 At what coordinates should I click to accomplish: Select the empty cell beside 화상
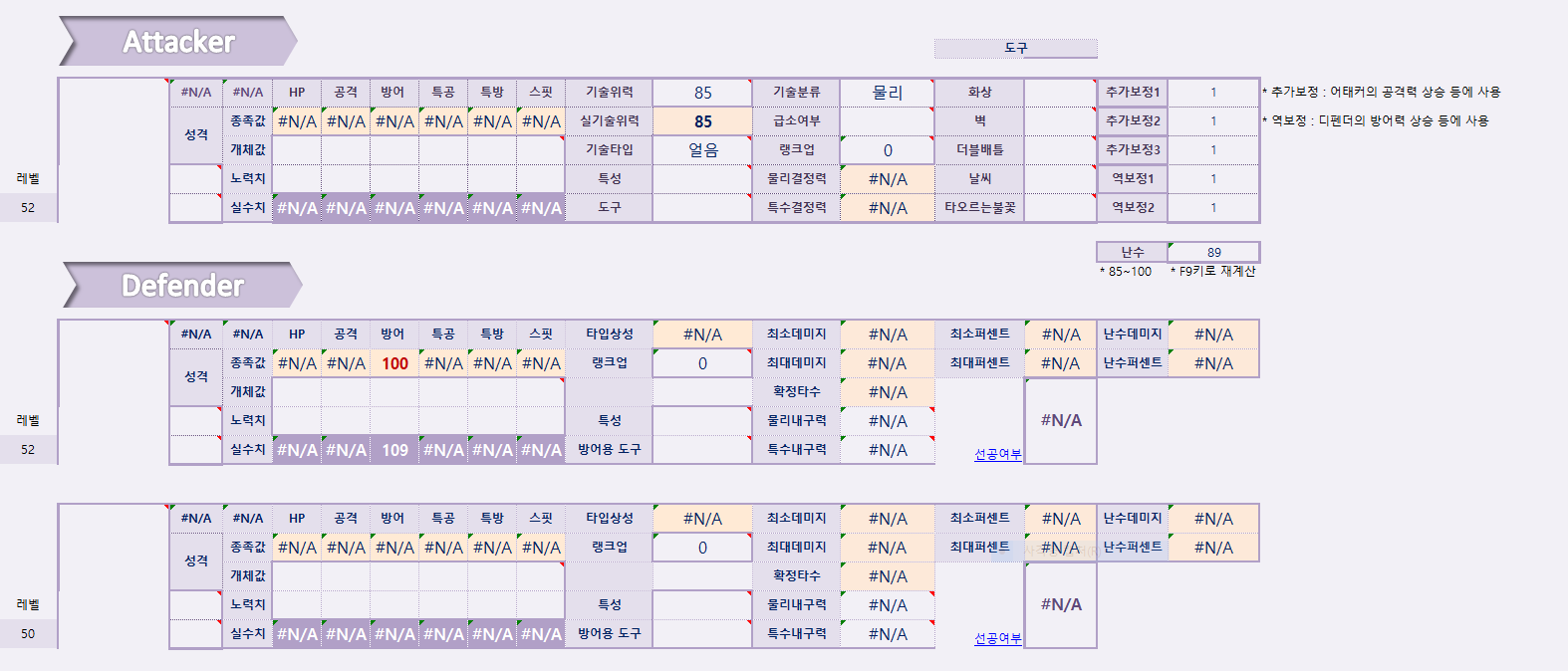1060,93
